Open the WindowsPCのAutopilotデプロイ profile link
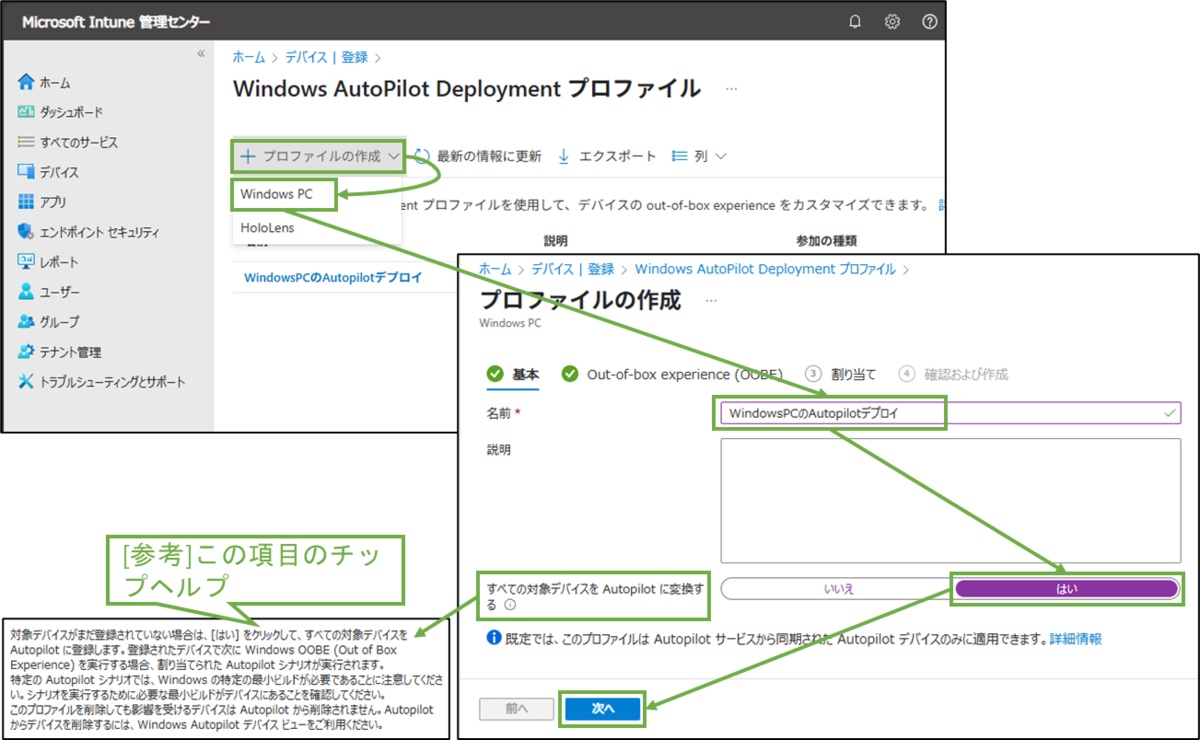Image resolution: width=1200 pixels, height=740 pixels. (x=333, y=278)
